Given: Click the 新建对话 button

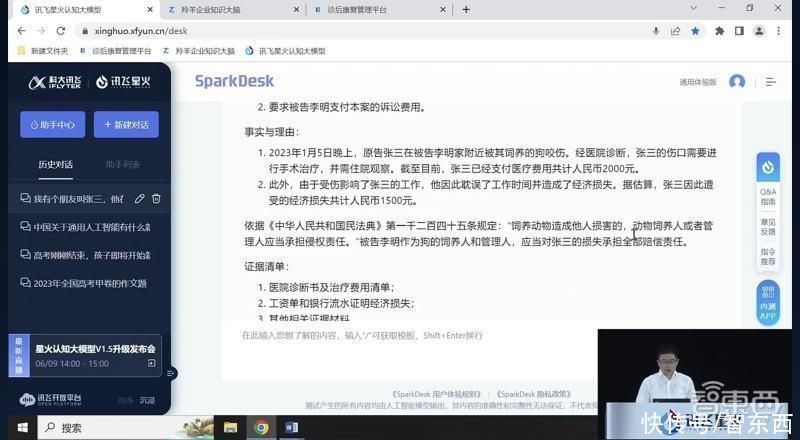Looking at the screenshot, I should 127,125.
